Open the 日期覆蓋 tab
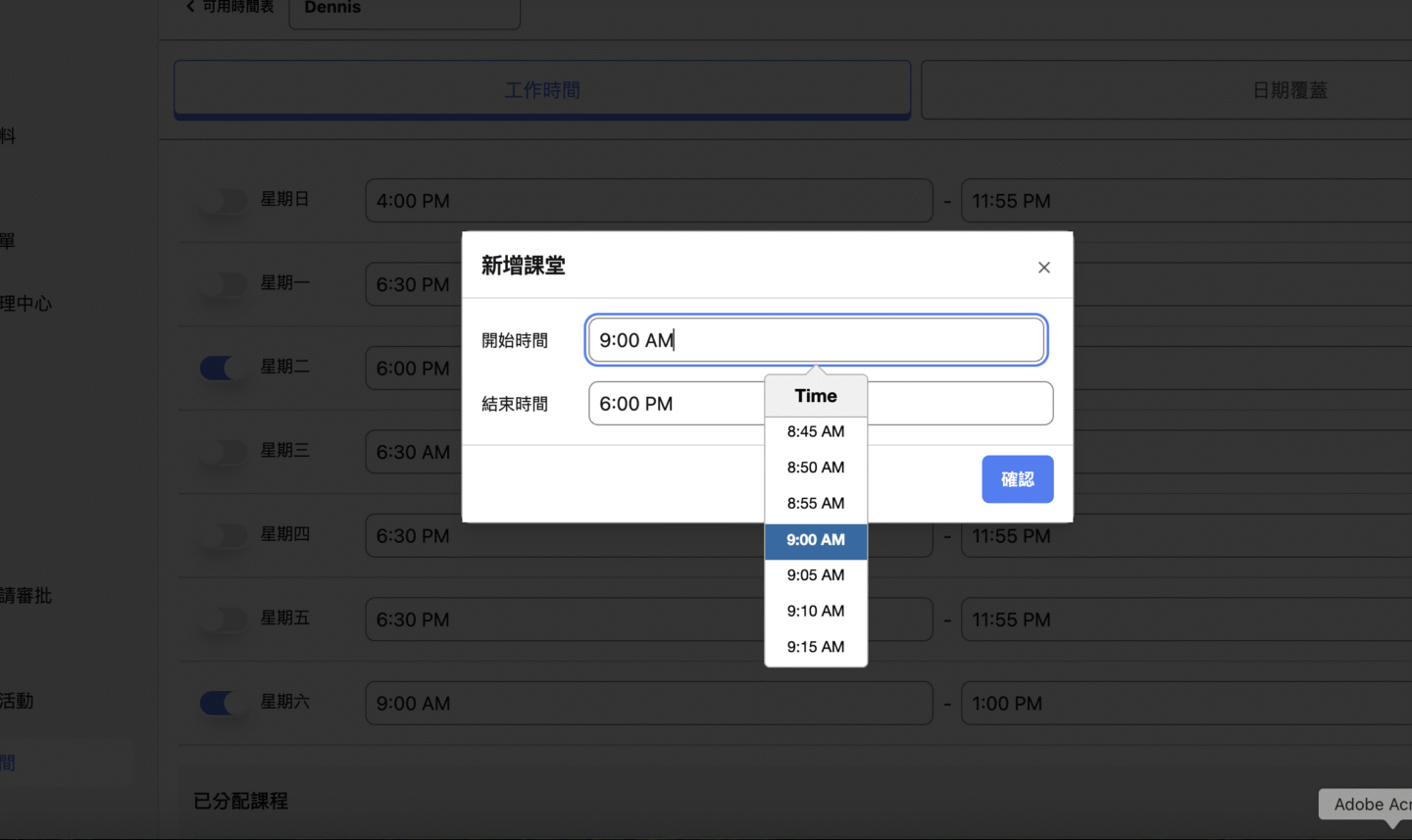1412x840 pixels. (1288, 90)
